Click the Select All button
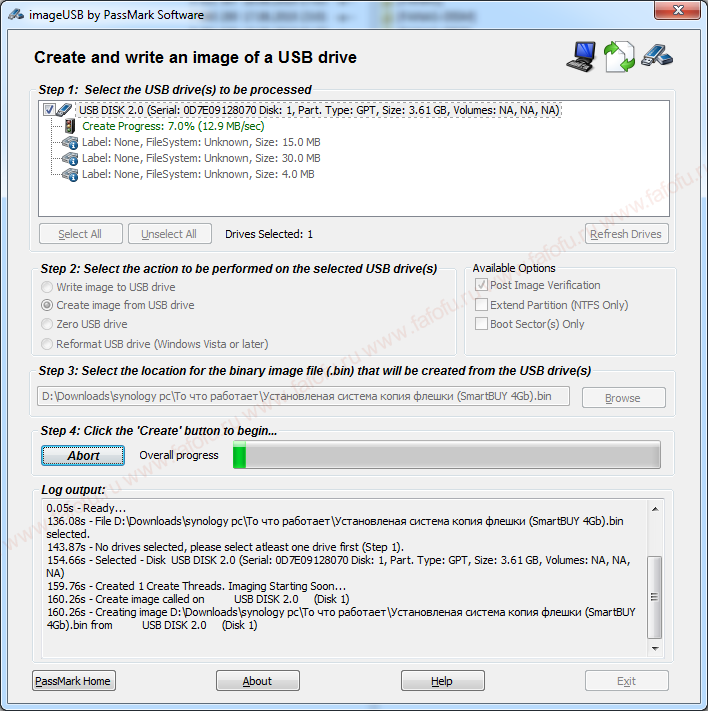Screen dimensions: 708x711 [80, 234]
